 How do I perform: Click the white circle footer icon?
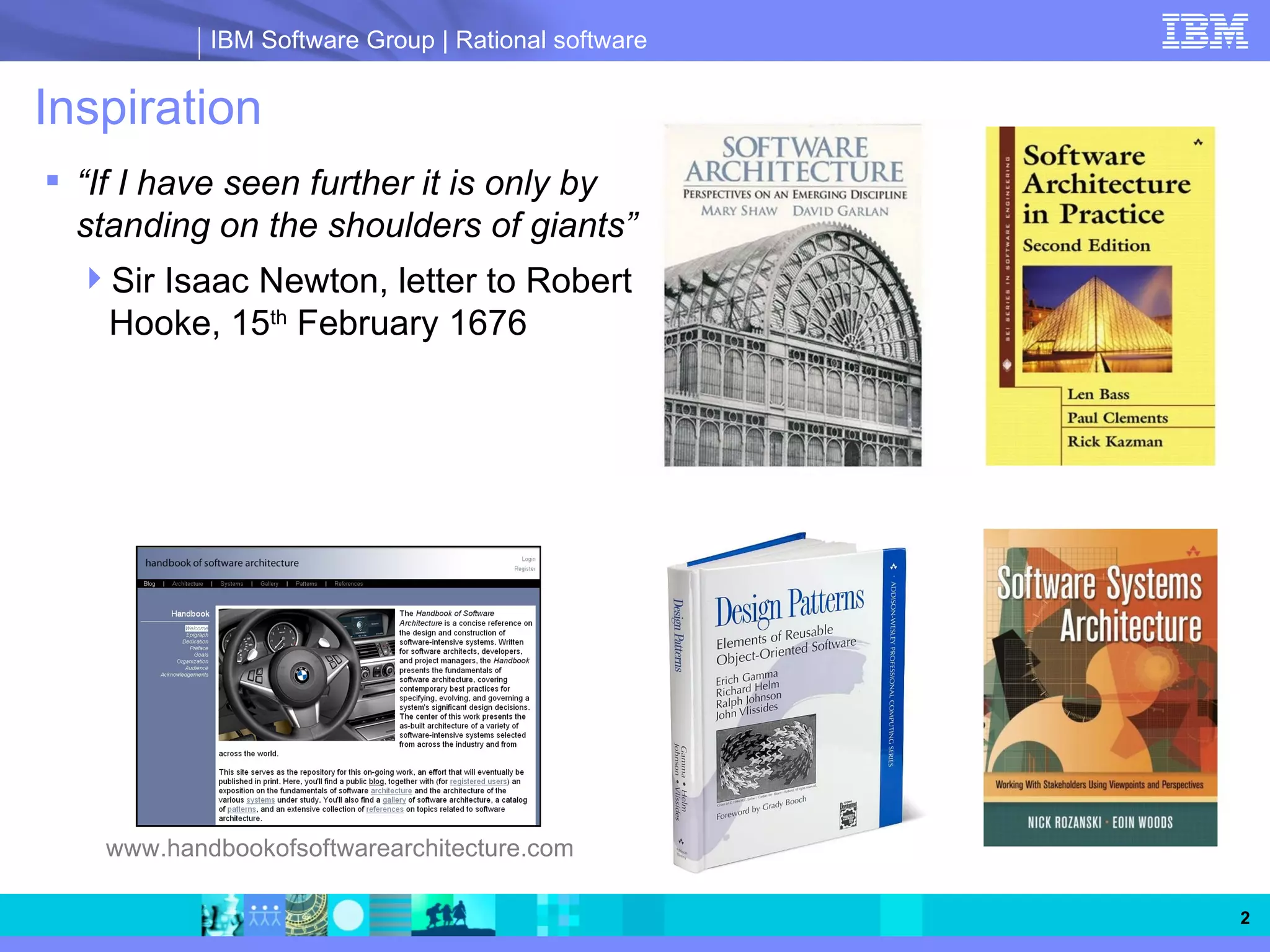point(349,915)
